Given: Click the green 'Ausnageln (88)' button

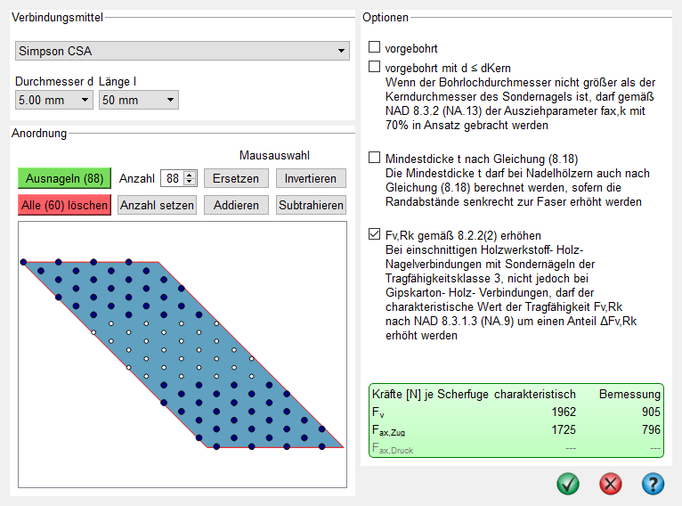Looking at the screenshot, I should point(64,178).
